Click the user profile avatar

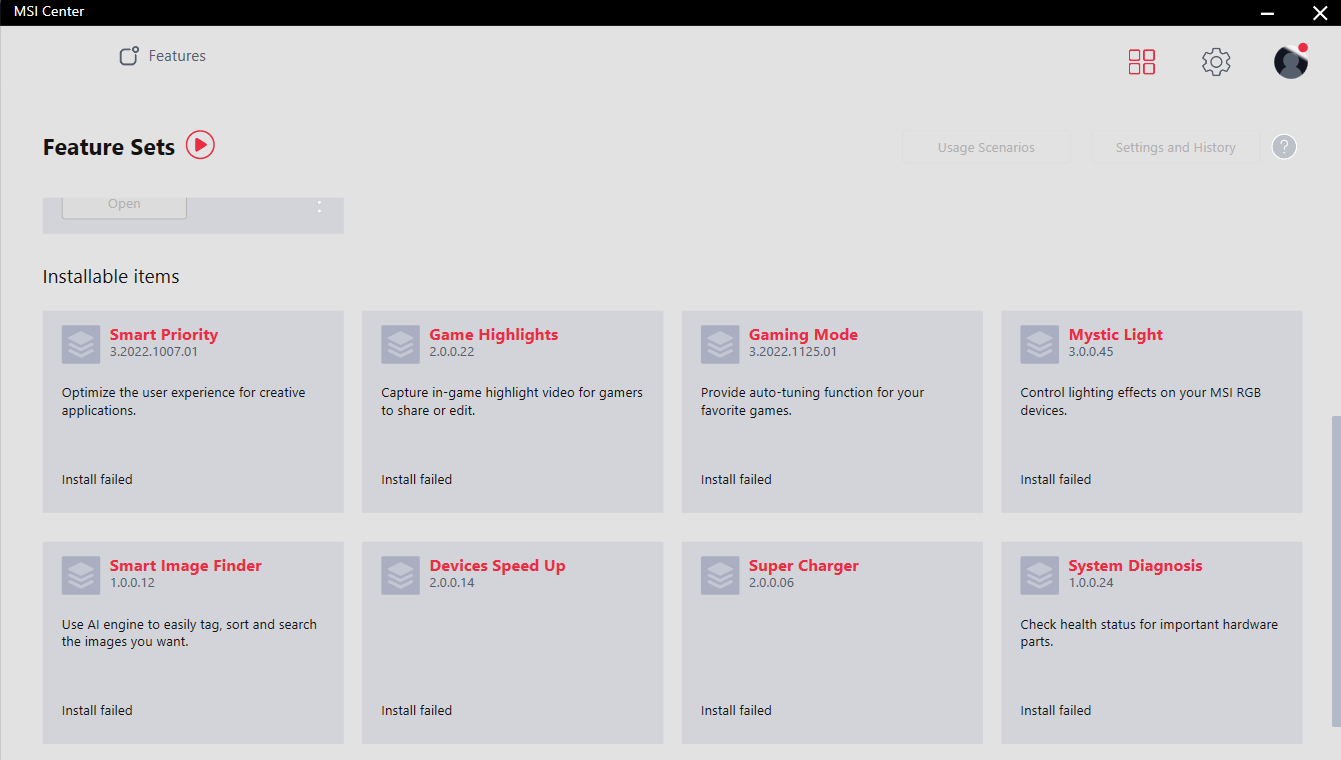click(x=1291, y=61)
